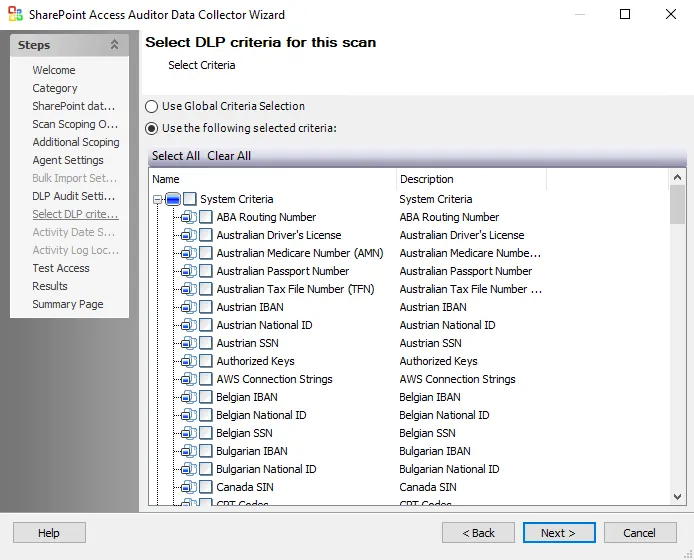
Task: Check the Canada SIN checkbox
Action: 205,487
